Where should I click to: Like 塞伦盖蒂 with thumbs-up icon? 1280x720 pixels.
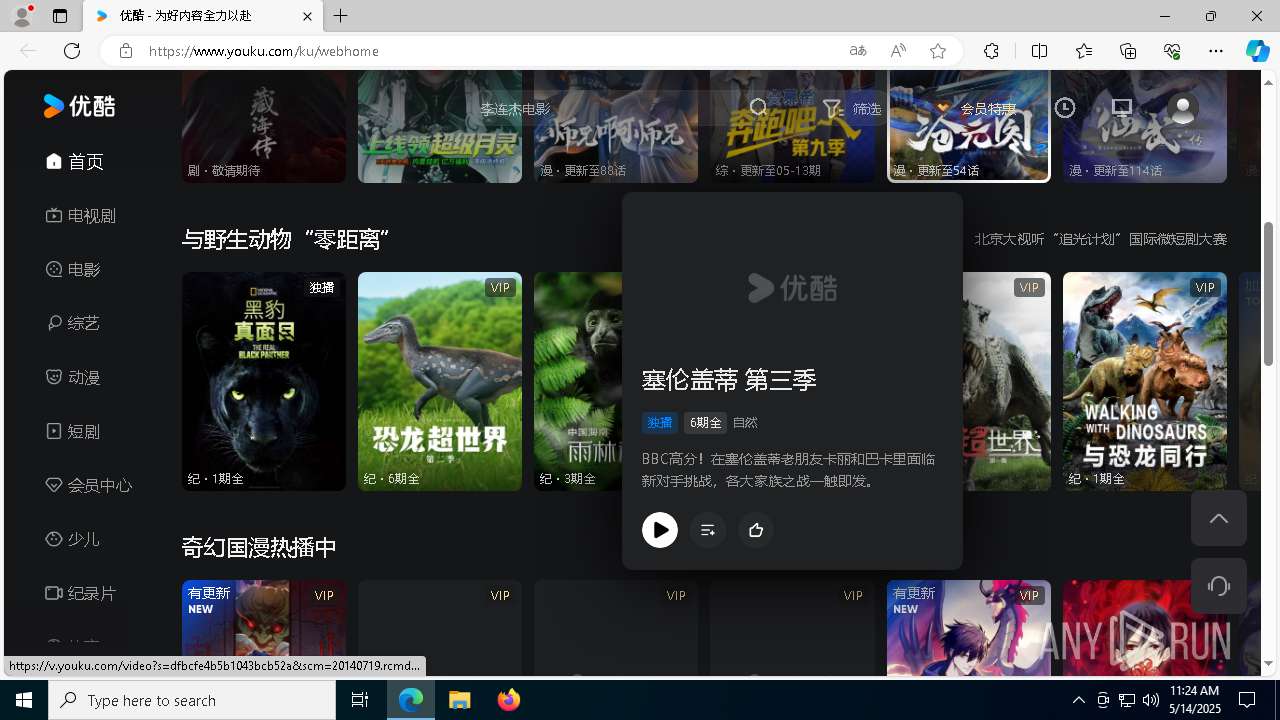click(756, 530)
